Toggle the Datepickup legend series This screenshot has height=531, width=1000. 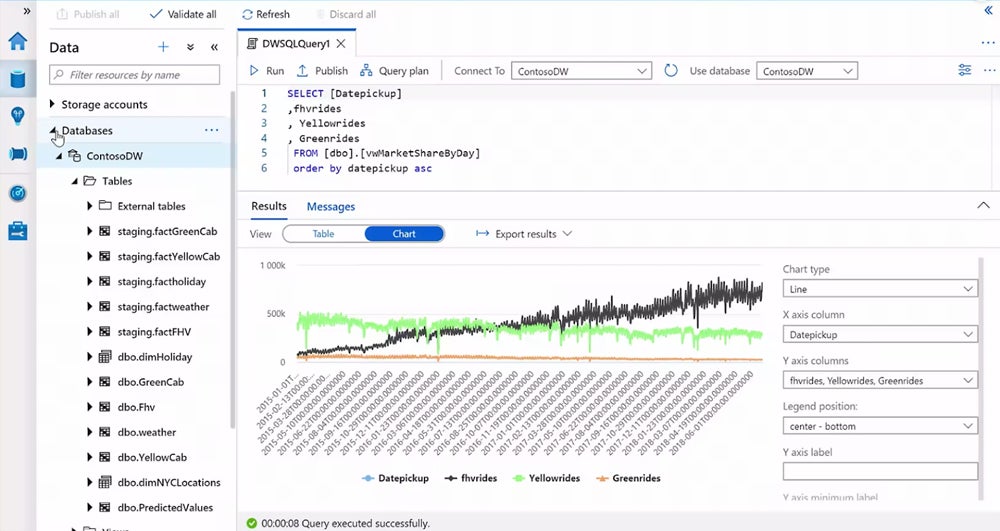(x=395, y=478)
